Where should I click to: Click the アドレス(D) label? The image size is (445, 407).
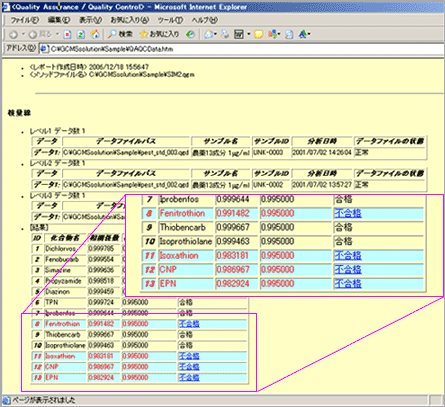point(21,49)
